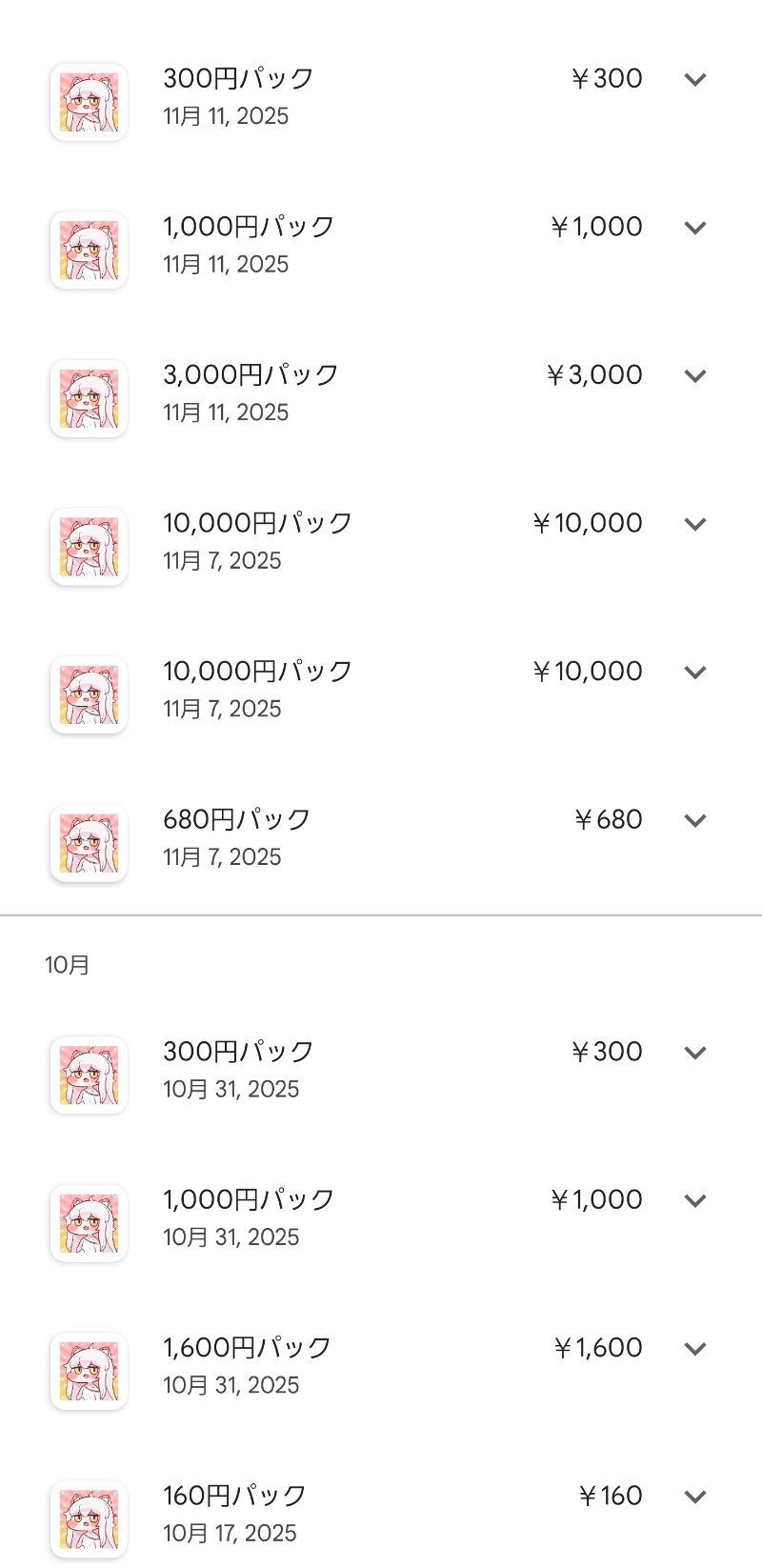Image resolution: width=762 pixels, height=1568 pixels.
Task: Expand the 3,000円パック purchase details chevron
Action: [695, 375]
